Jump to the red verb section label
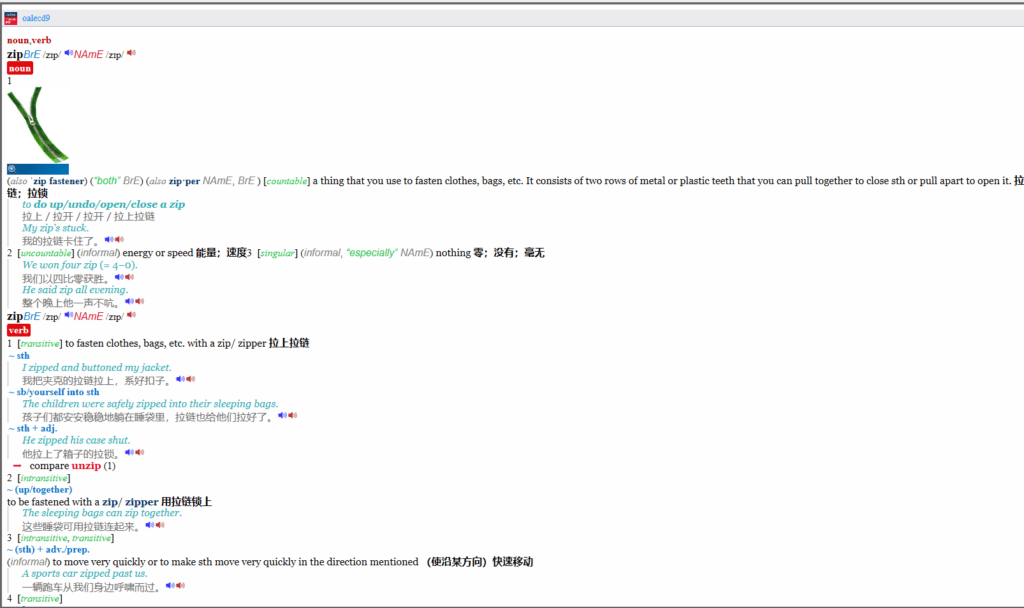 pos(19,330)
